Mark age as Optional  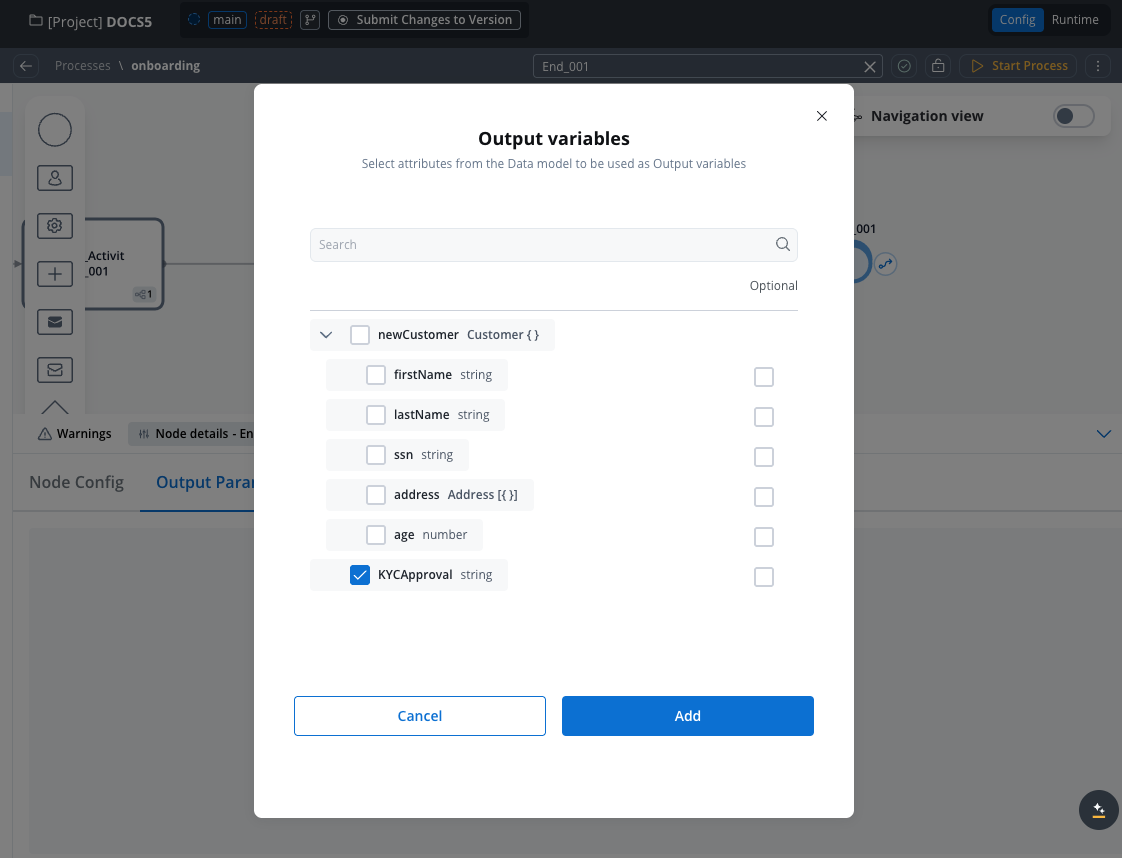click(x=764, y=537)
